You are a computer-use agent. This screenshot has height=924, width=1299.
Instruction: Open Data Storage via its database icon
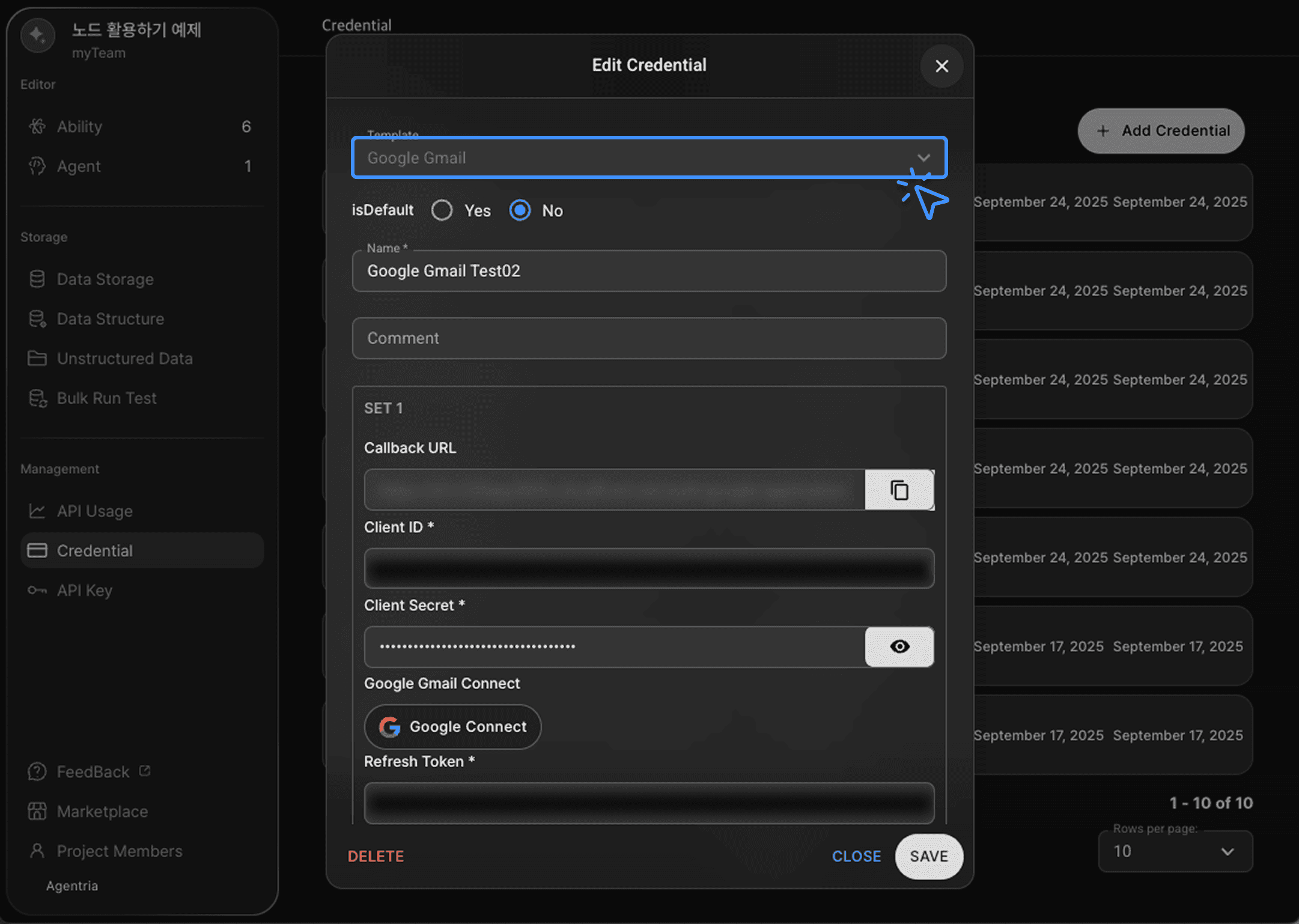point(37,279)
